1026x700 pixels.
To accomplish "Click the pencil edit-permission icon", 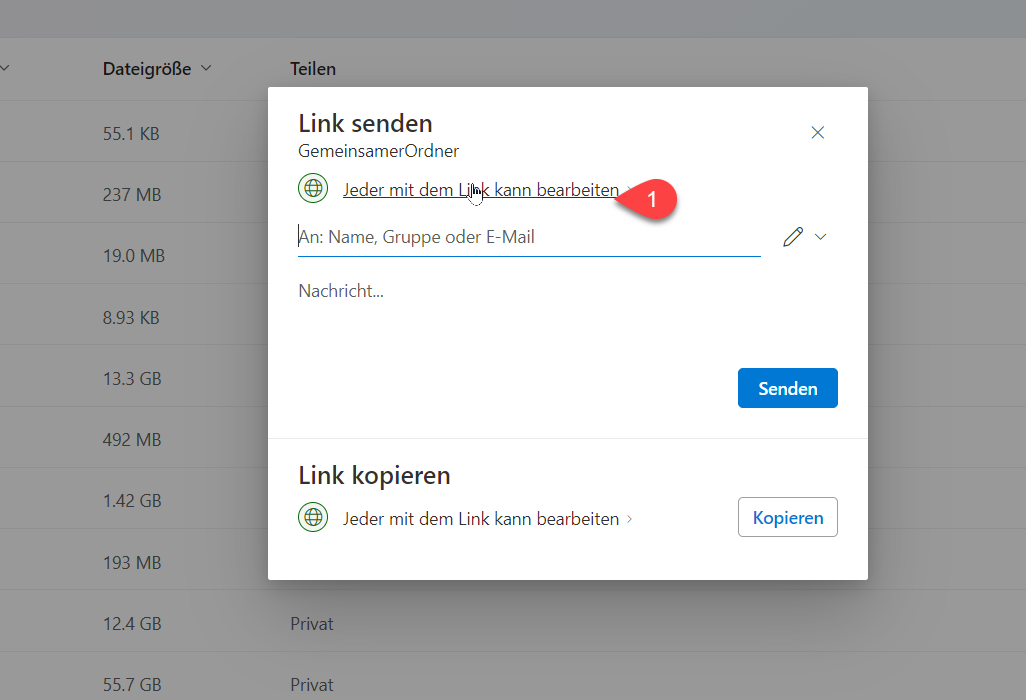I will tap(793, 237).
